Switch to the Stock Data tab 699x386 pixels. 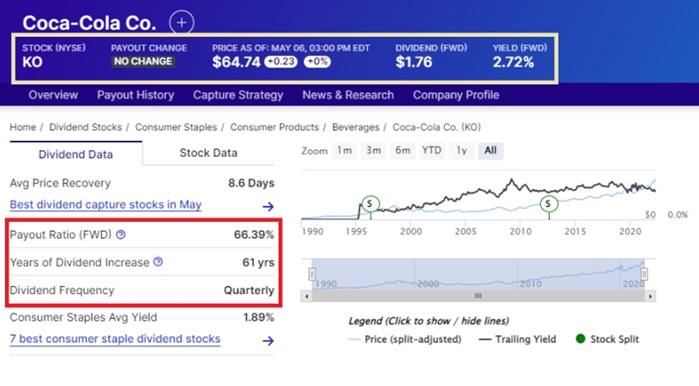(x=208, y=153)
